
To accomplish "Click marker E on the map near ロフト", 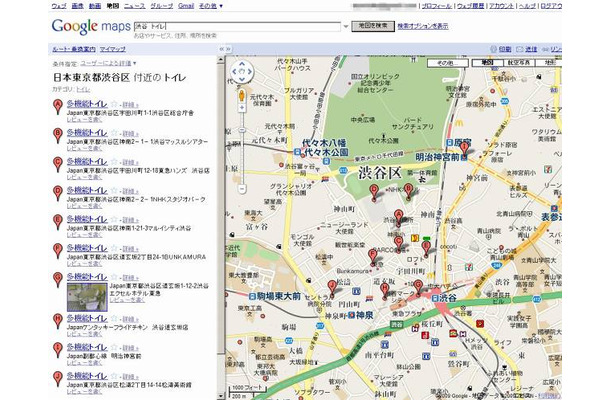I will (426, 249).
